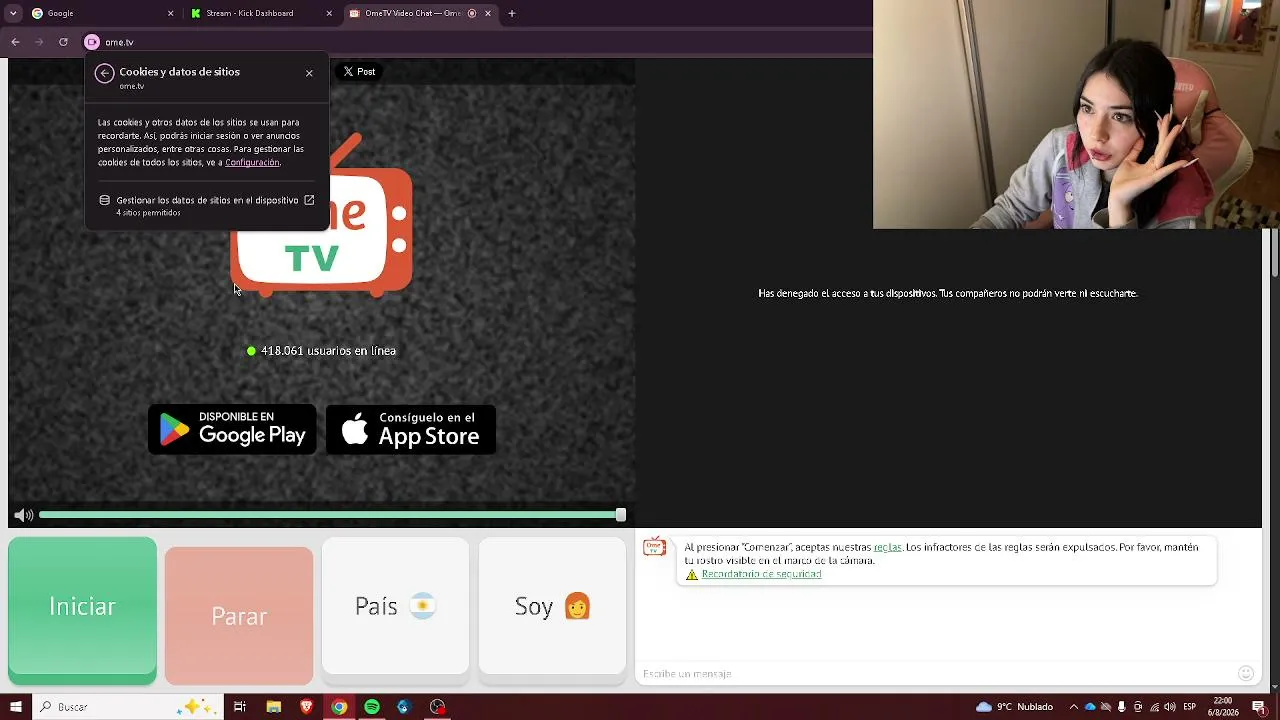Switch the ESP input language

[x=1190, y=707]
